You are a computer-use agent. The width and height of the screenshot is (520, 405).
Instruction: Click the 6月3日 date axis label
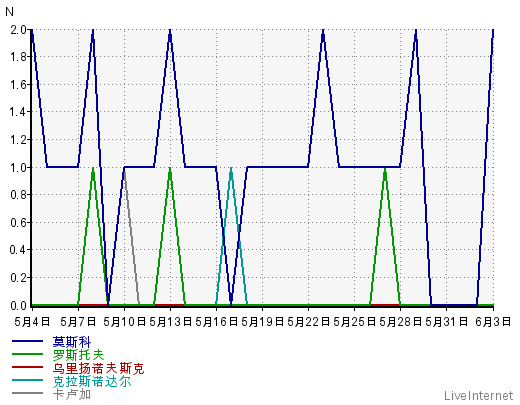pyautogui.click(x=493, y=322)
